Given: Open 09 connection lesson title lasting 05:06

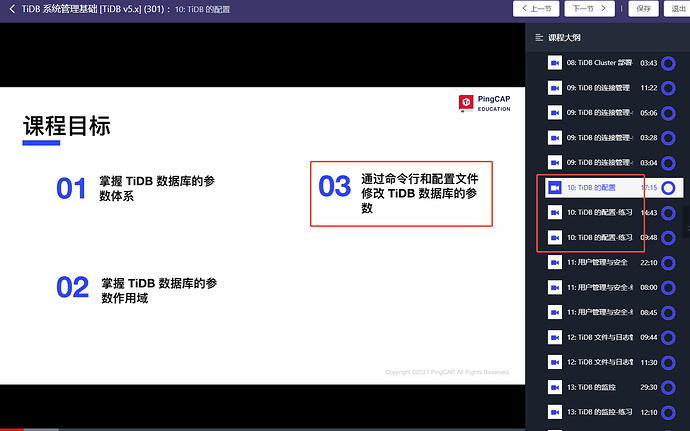Looking at the screenshot, I should click(599, 113).
